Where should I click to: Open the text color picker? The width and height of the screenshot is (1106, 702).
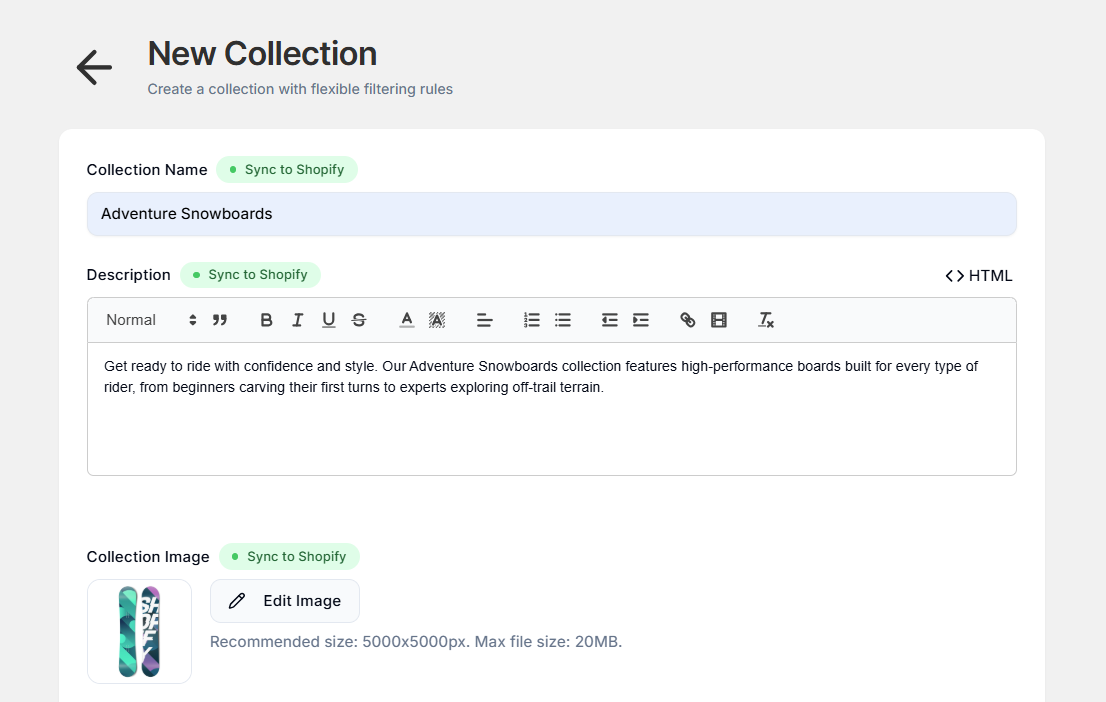(x=406, y=319)
